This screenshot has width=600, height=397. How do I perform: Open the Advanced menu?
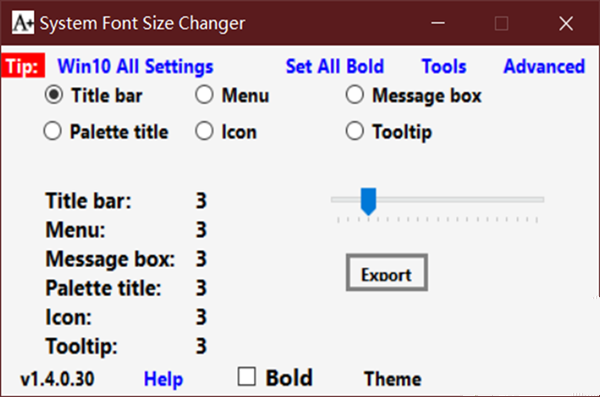[544, 66]
